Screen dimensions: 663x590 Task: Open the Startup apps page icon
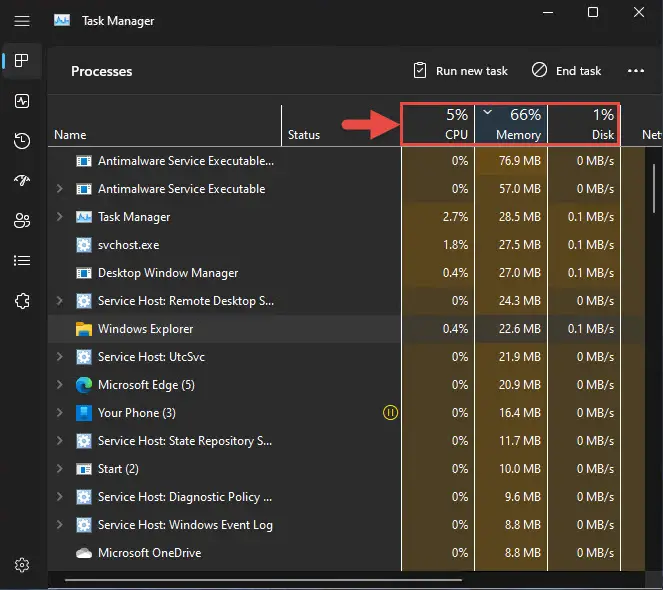coord(22,181)
